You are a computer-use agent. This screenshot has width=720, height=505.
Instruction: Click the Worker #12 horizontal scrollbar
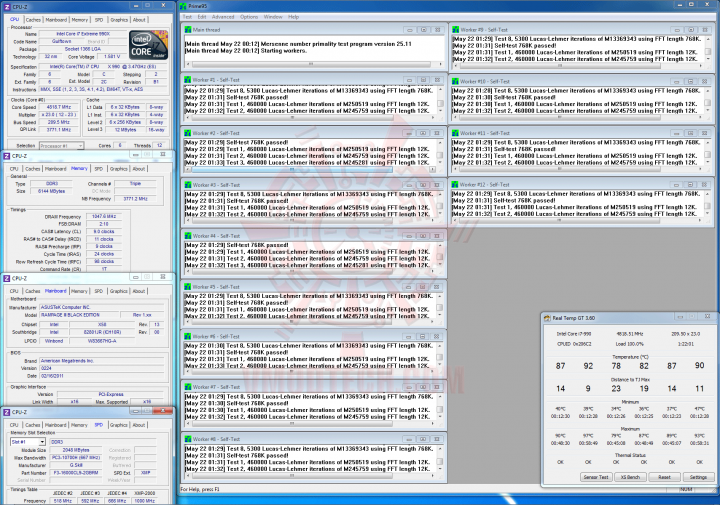click(x=579, y=221)
